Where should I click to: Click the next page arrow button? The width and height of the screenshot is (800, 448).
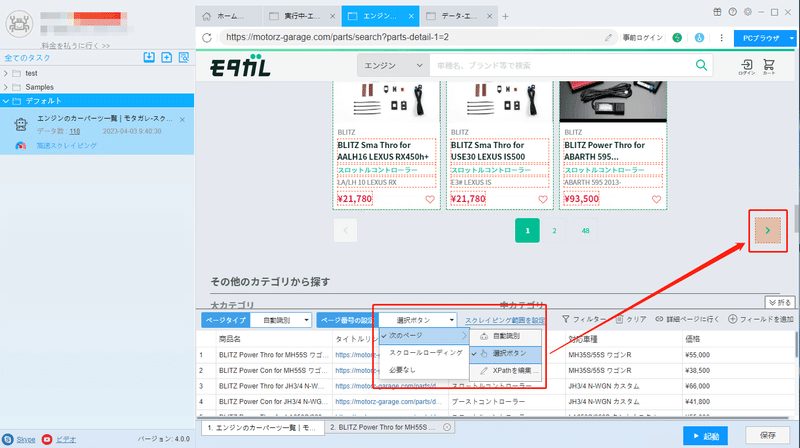768,231
